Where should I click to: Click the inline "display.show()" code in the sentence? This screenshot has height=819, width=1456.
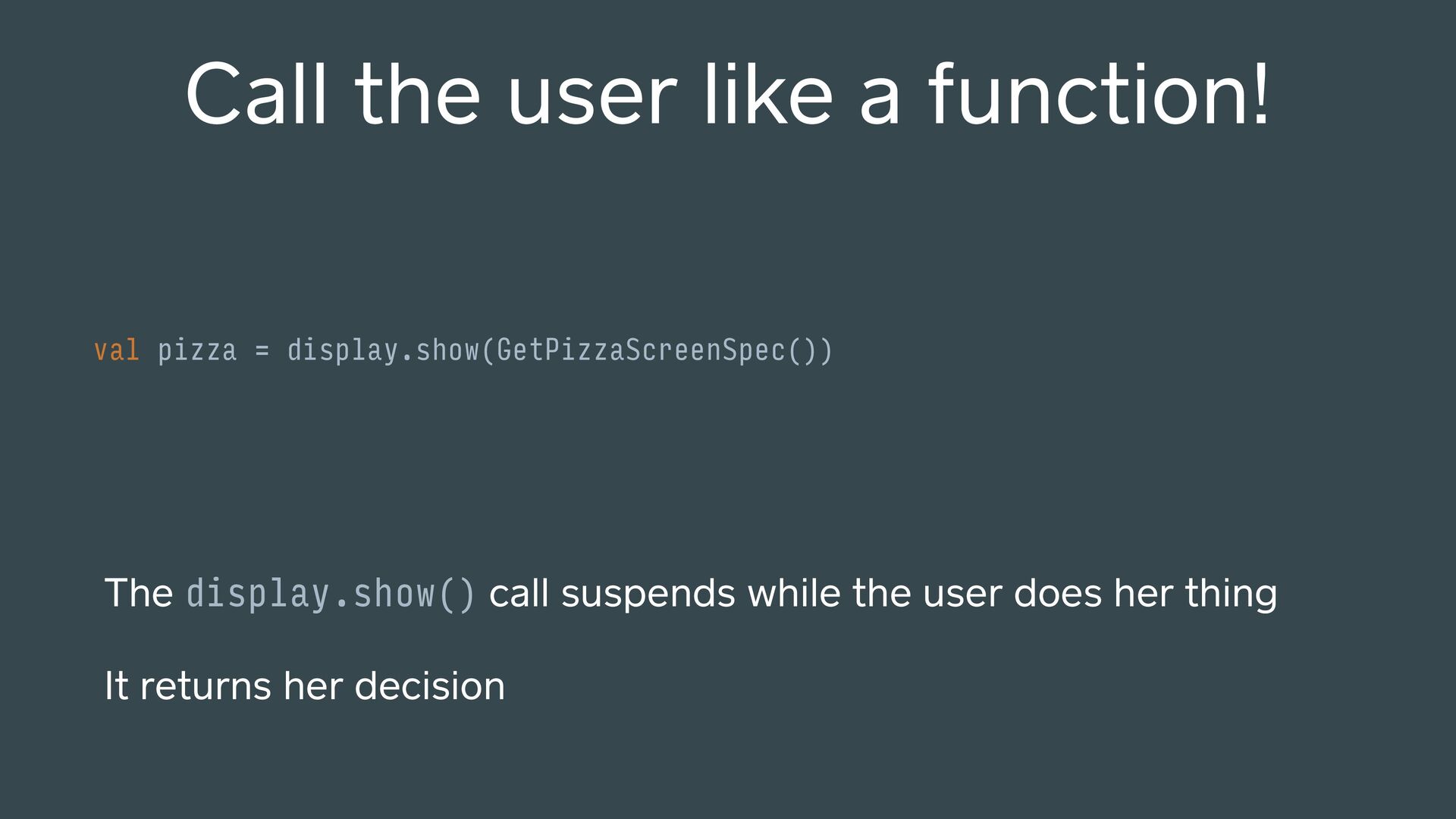click(331, 594)
